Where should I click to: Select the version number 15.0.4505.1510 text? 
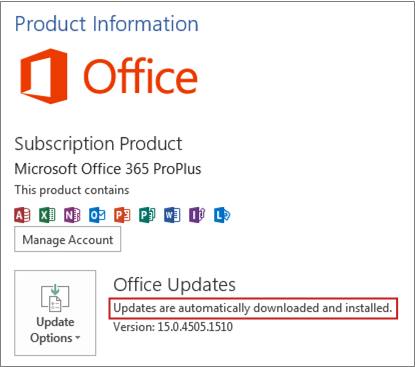(x=195, y=327)
